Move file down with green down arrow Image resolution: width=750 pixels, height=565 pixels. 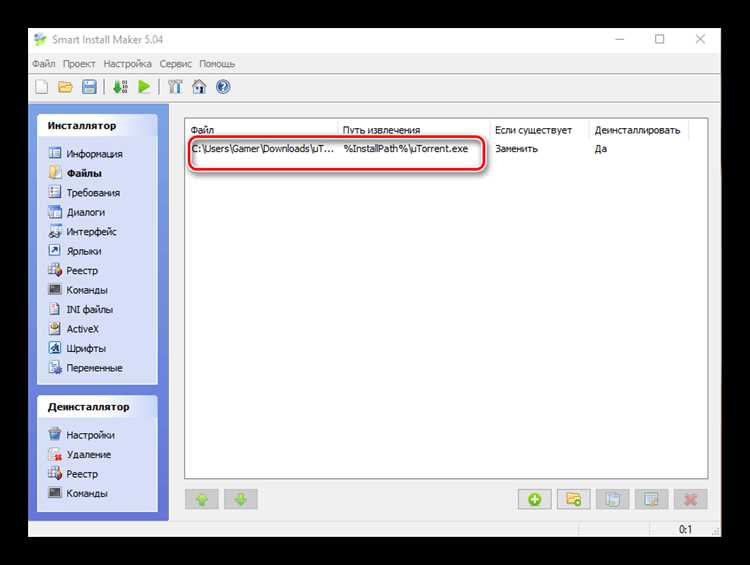coord(241,499)
